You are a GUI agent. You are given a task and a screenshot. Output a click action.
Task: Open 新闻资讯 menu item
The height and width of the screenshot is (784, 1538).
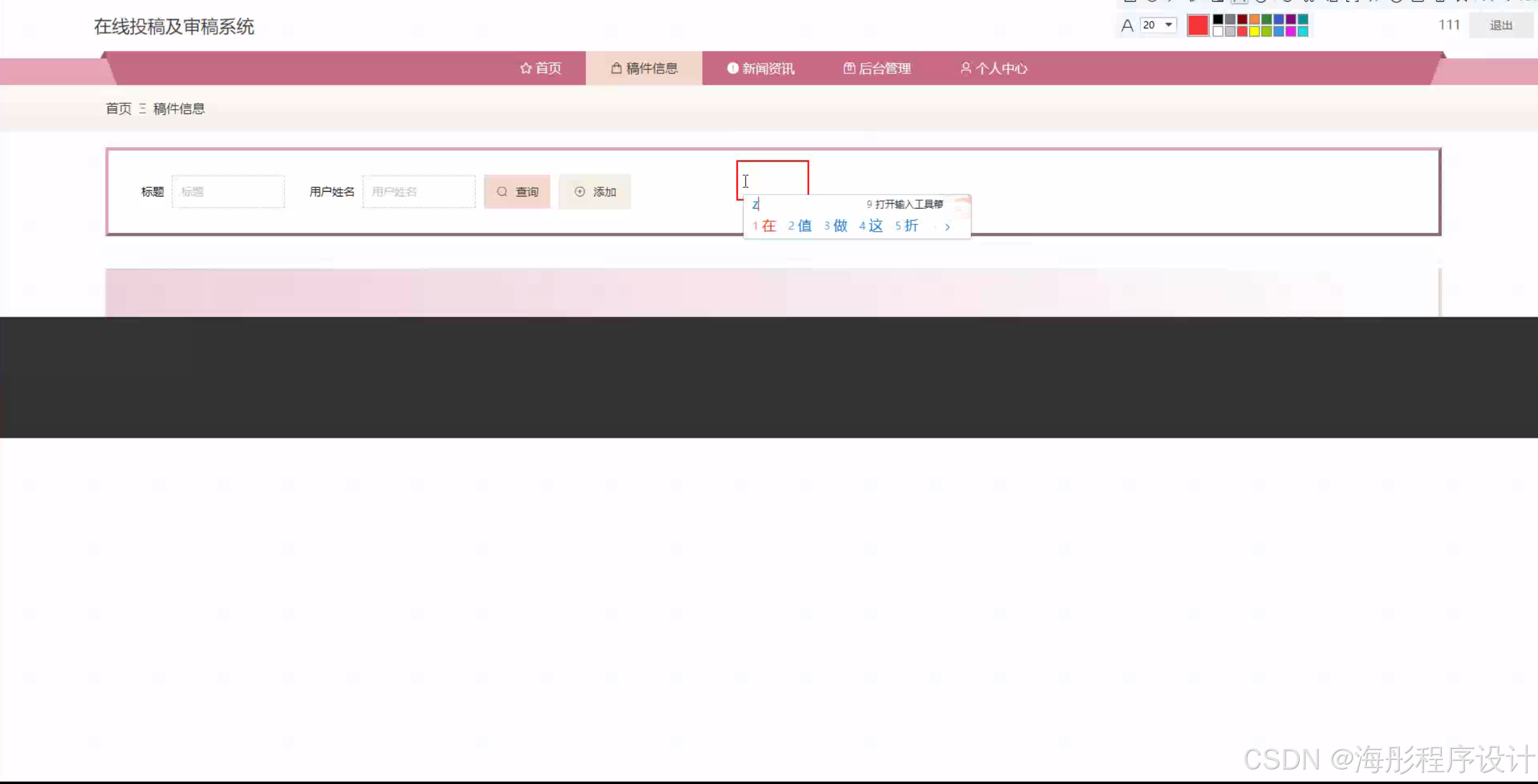tap(767, 69)
